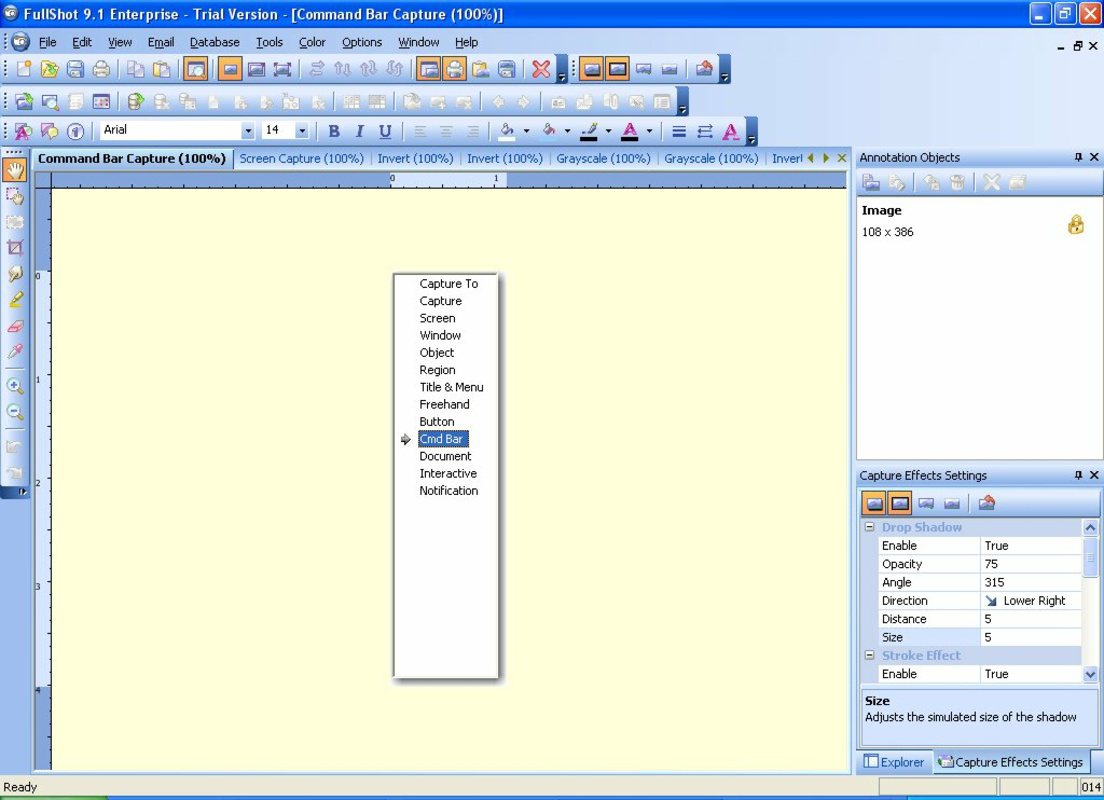Open the line color pen dropdown arrow
The image size is (1104, 800).
point(608,131)
